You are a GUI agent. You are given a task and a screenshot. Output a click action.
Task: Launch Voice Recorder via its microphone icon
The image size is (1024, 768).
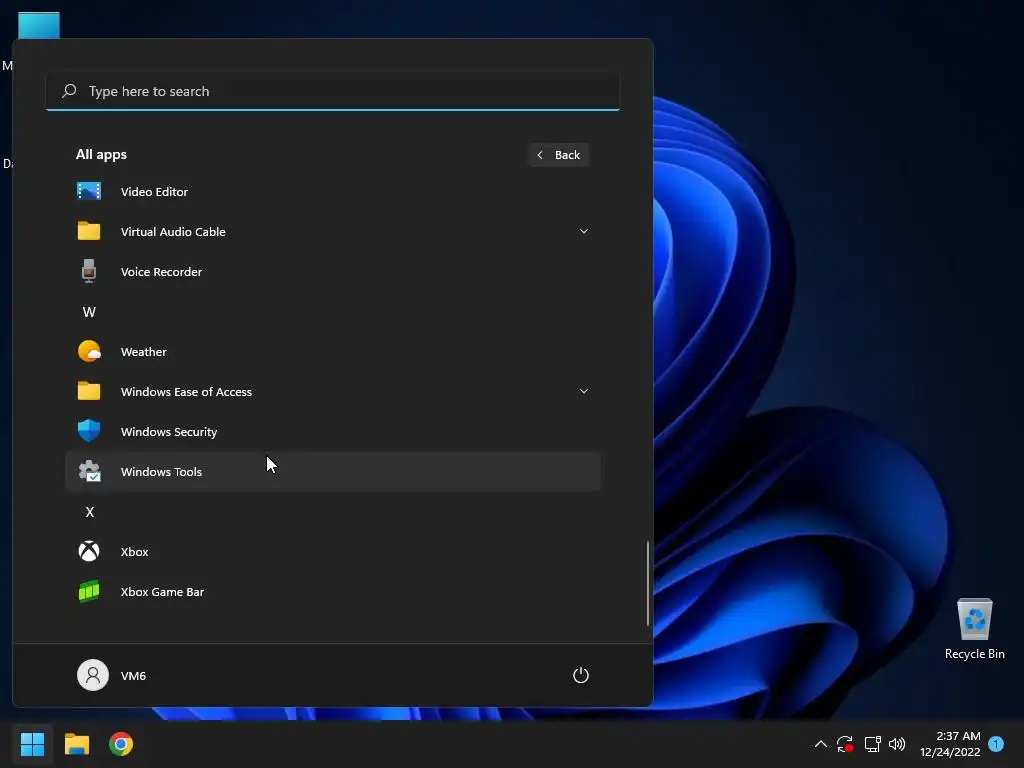pyautogui.click(x=89, y=271)
